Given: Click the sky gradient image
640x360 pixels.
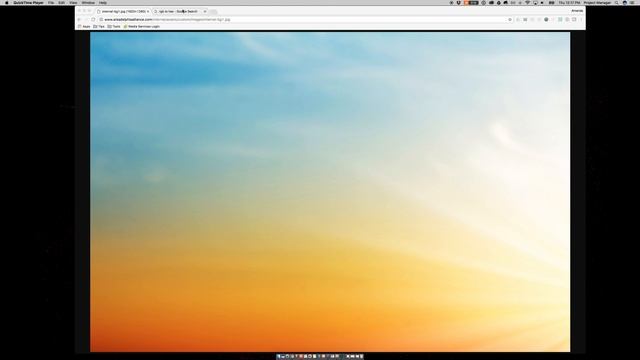Looking at the screenshot, I should 330,192.
